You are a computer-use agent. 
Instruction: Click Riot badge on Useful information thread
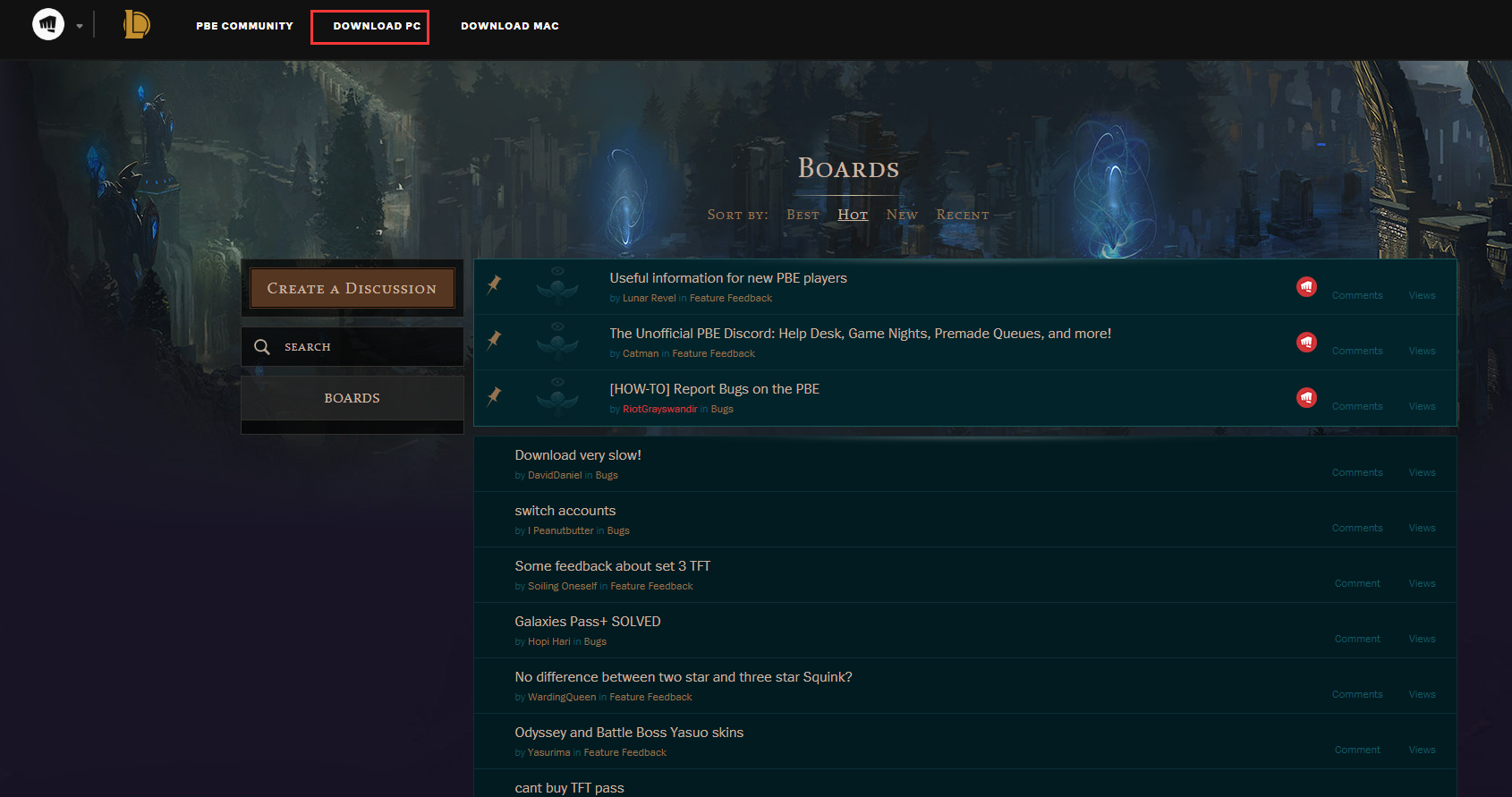pos(1306,286)
